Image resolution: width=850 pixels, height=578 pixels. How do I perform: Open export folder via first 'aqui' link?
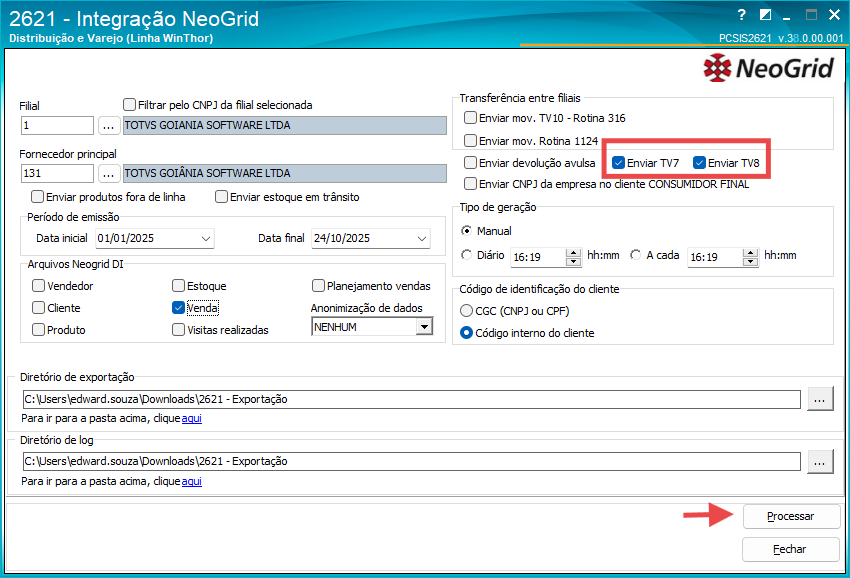[x=192, y=419]
